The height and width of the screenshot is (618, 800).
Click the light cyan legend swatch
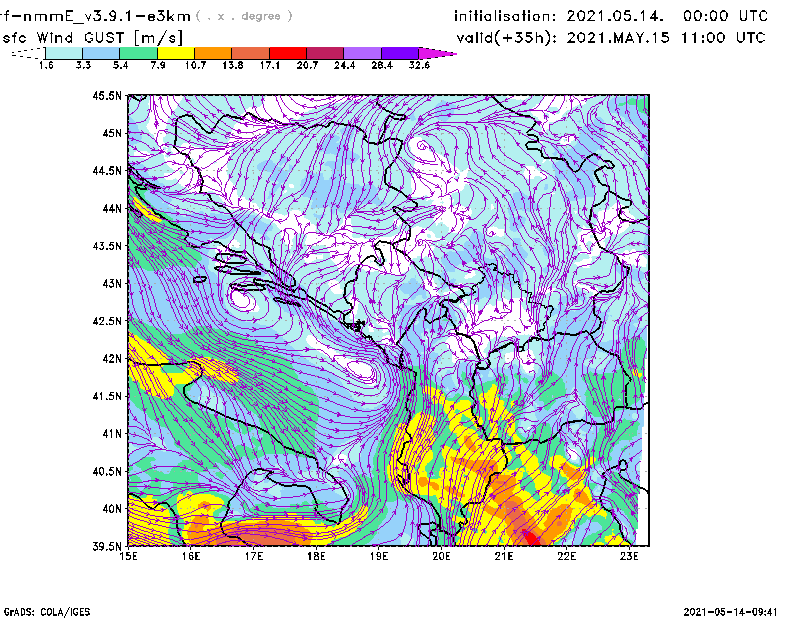[64, 53]
